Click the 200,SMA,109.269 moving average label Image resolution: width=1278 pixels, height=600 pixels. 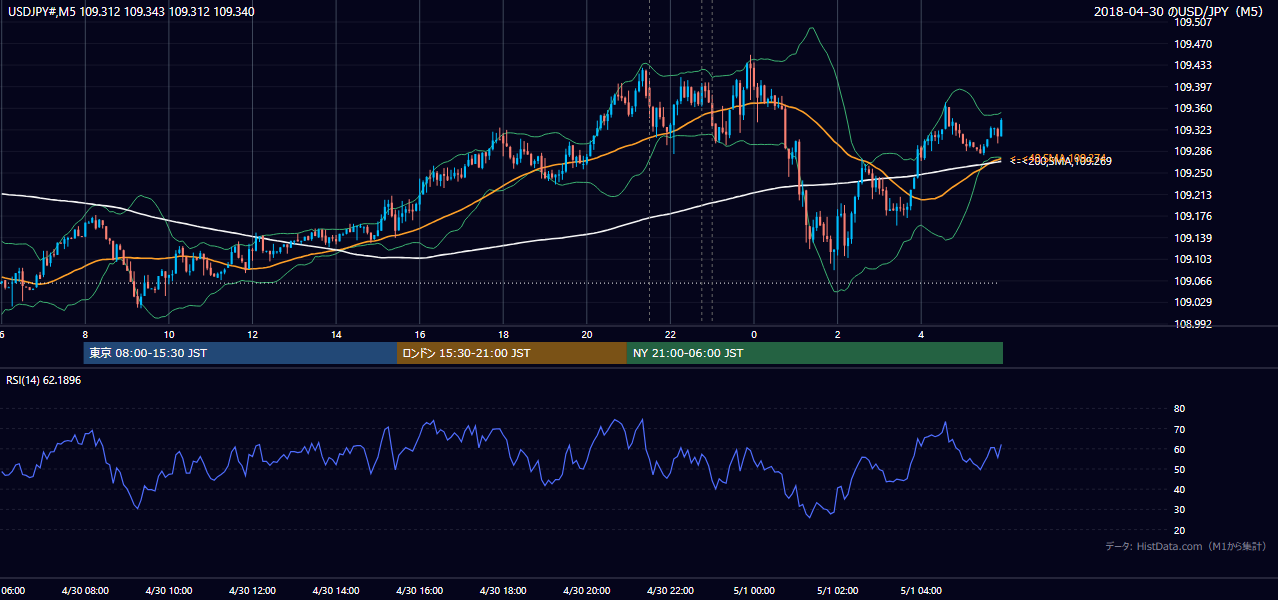coord(1066,161)
